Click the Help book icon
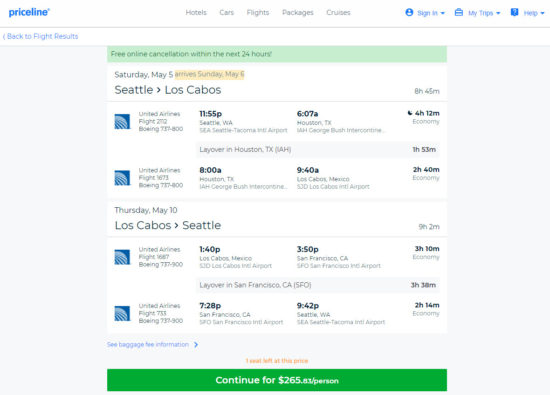The height and width of the screenshot is (395, 550). click(x=514, y=12)
